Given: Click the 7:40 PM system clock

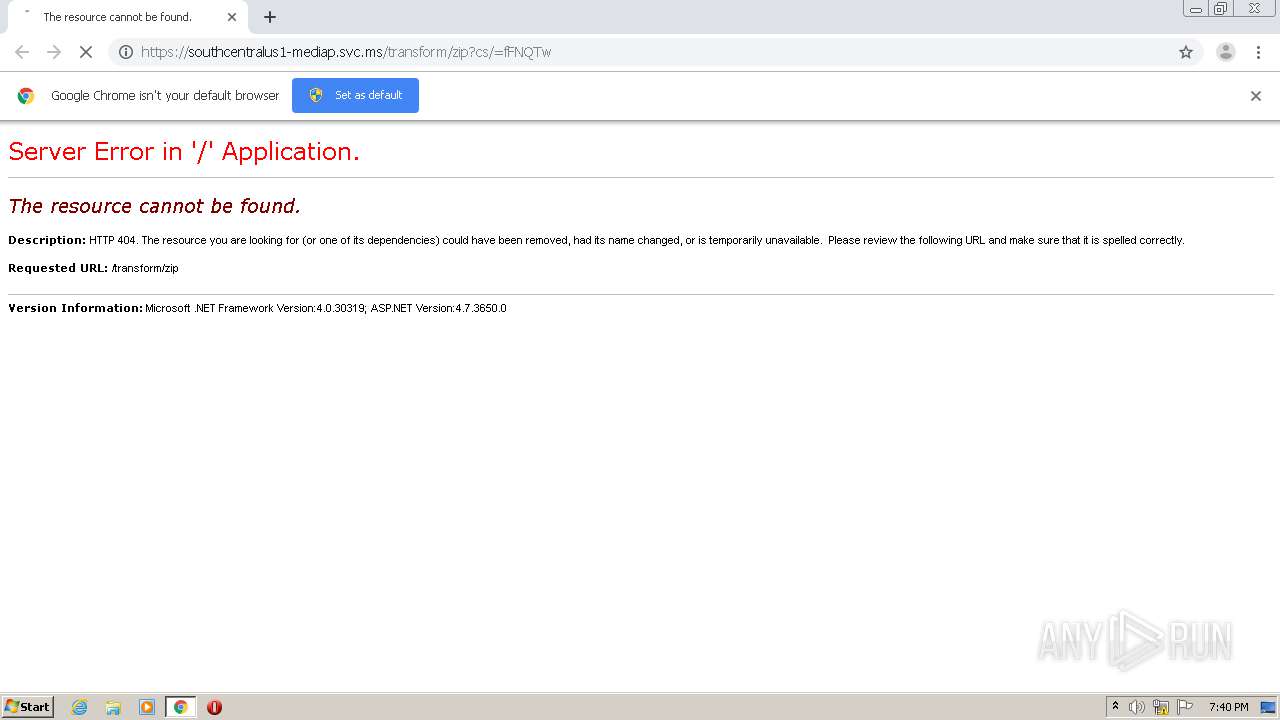Looking at the screenshot, I should (x=1228, y=707).
